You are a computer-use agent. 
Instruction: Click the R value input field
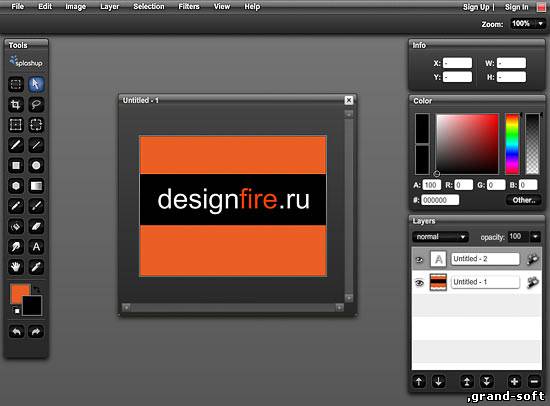tap(463, 185)
